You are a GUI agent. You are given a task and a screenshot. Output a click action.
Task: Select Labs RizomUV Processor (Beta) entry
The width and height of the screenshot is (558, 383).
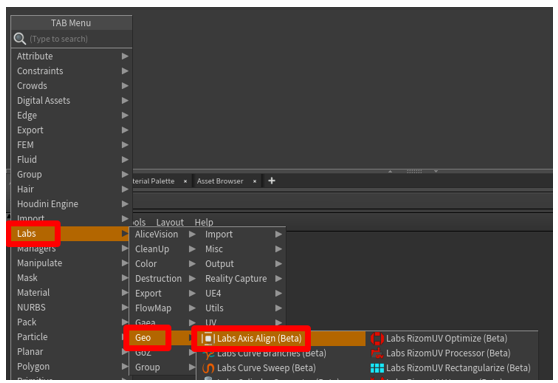coord(452,353)
